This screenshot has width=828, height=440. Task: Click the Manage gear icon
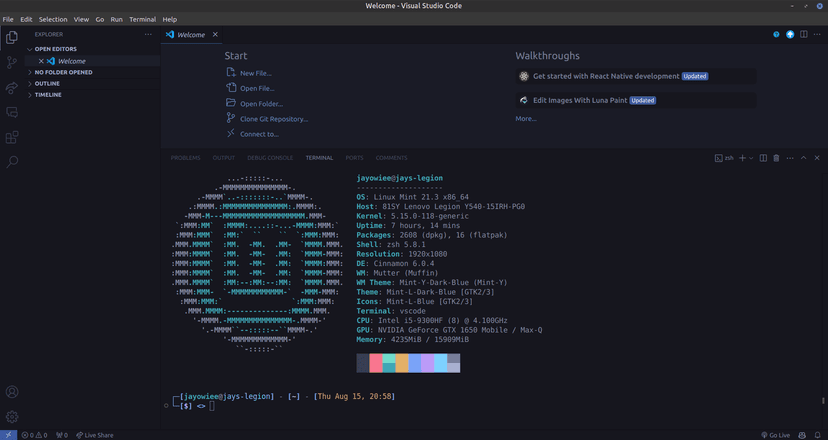[x=12, y=416]
